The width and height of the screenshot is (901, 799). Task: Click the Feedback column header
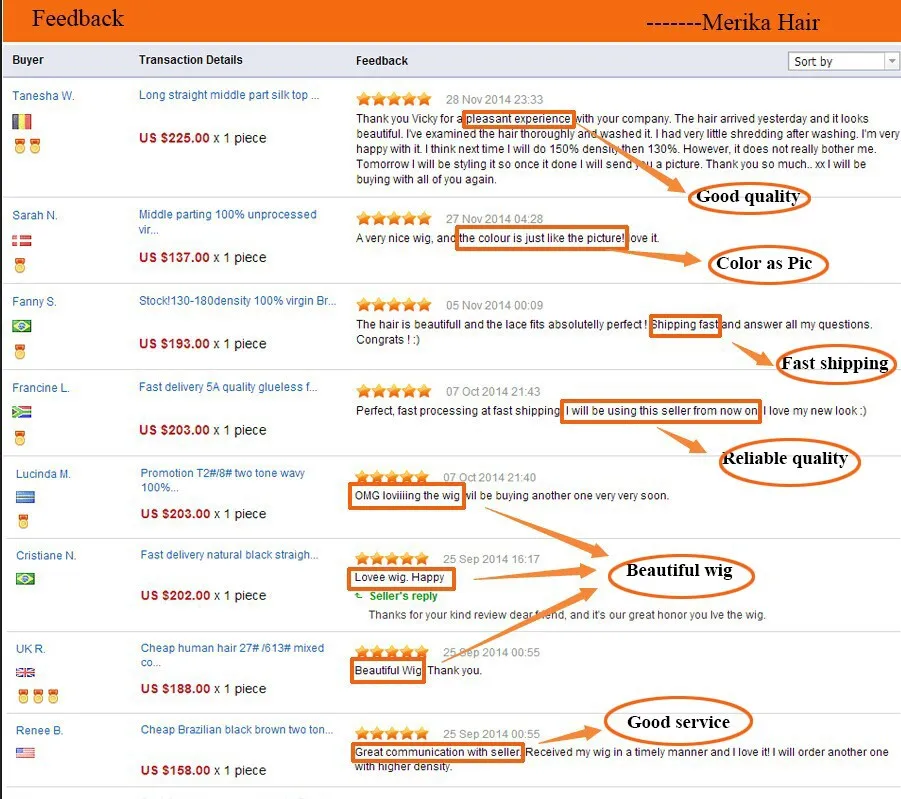pos(382,61)
